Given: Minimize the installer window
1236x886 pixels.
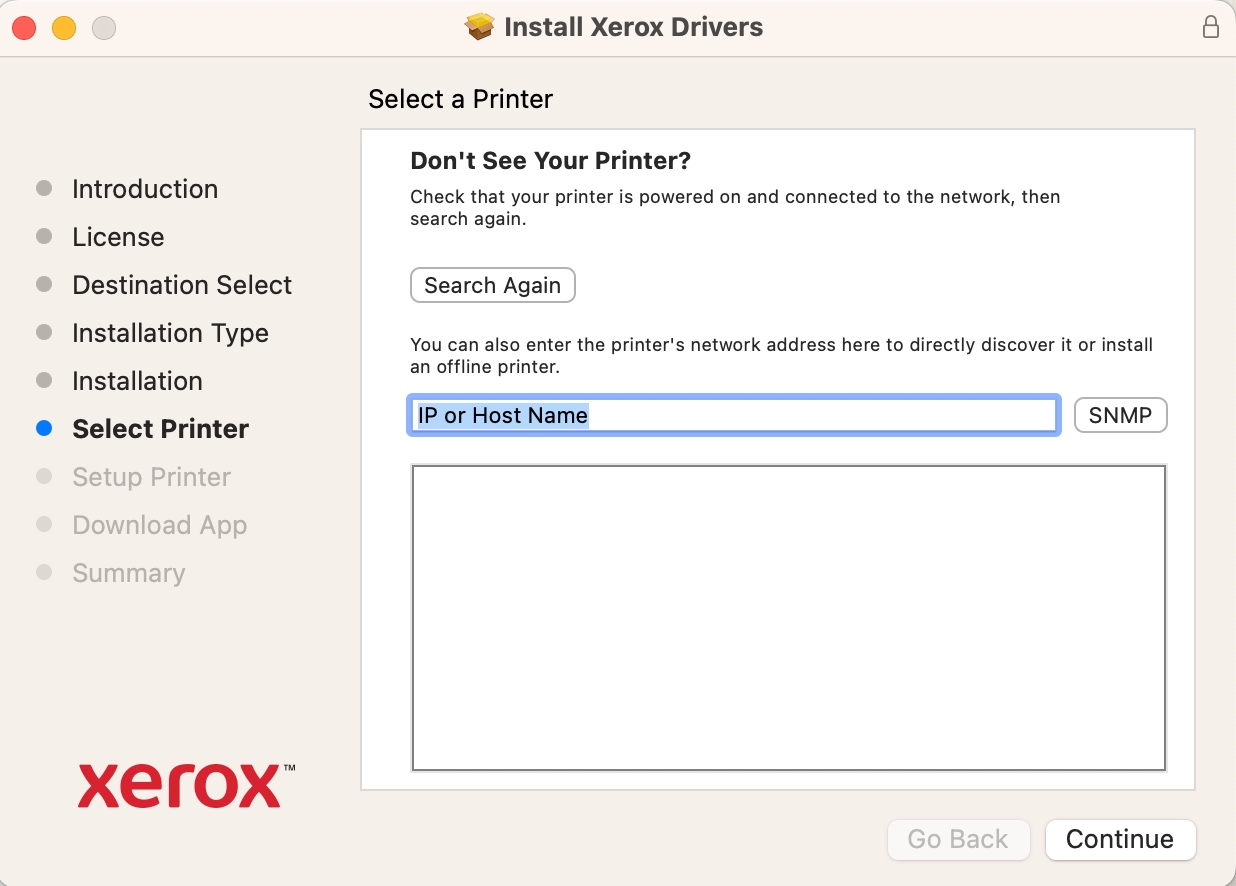Looking at the screenshot, I should [64, 28].
